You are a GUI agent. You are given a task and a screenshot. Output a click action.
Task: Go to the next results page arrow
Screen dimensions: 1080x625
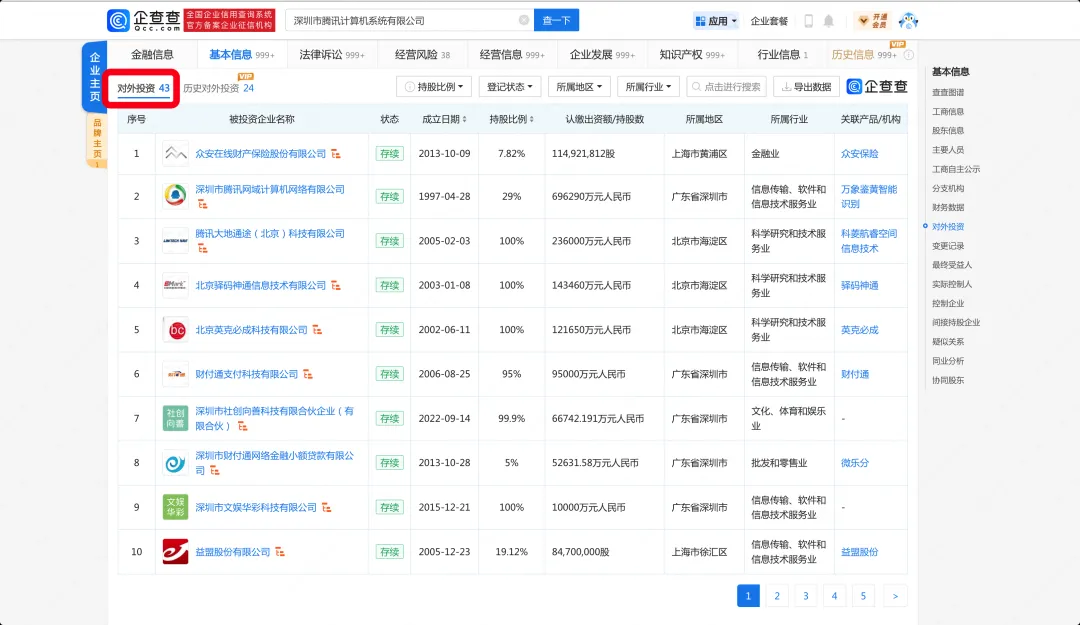895,596
